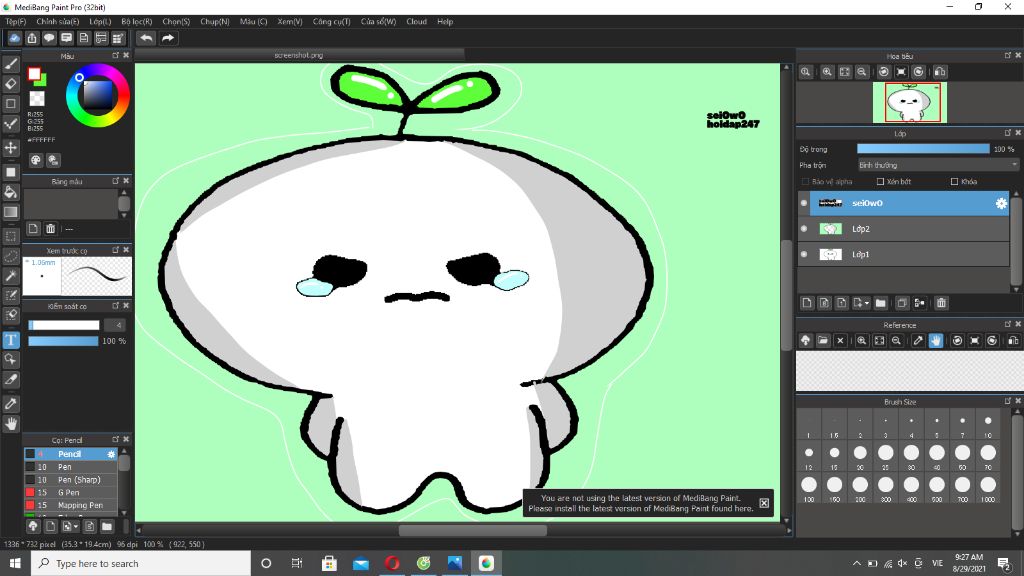Add a new brush file icon
Viewport: 1024px width, 576px height.
50,526
